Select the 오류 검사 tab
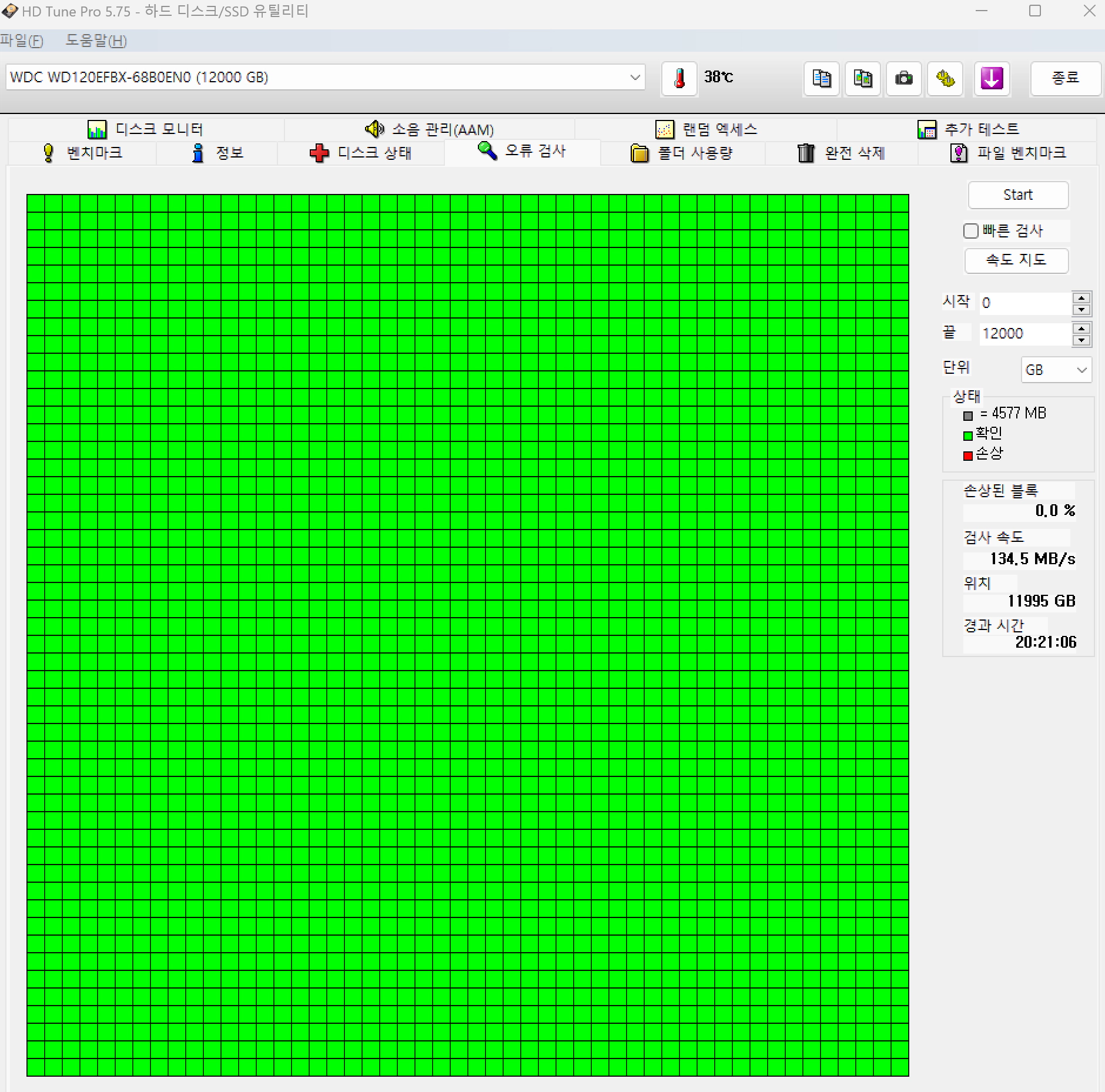Screen dimensions: 1105x1092 pyautogui.click(x=522, y=152)
